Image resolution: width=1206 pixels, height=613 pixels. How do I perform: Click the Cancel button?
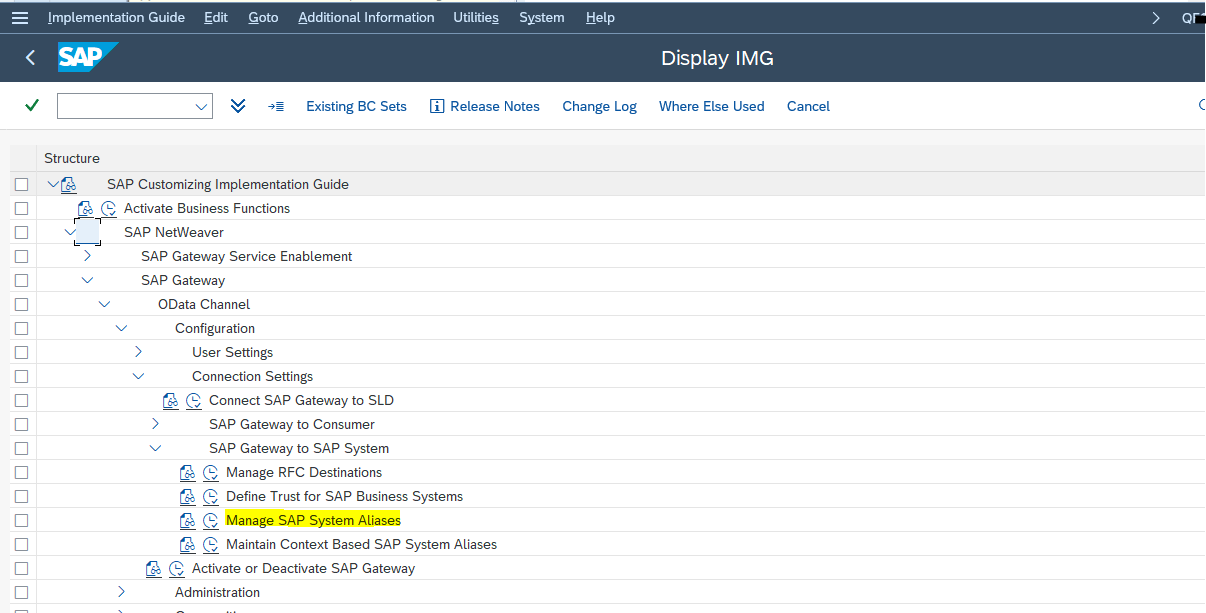(x=808, y=106)
